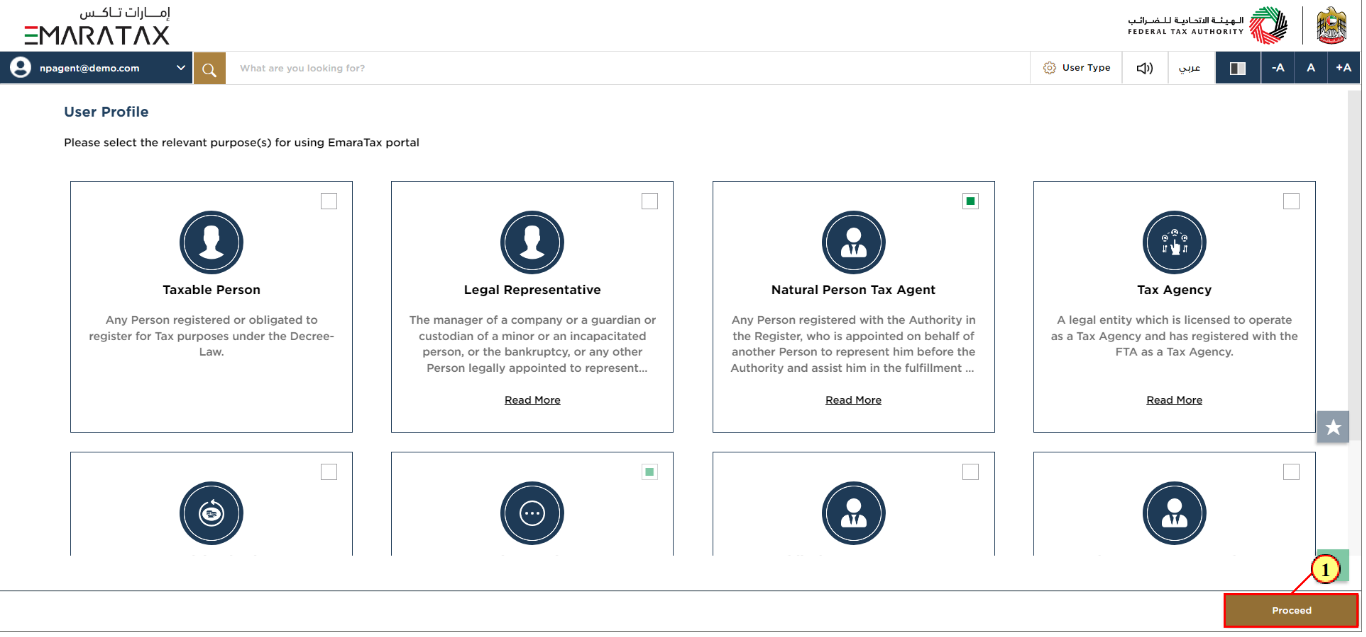Tick the Legal Representative checkbox
1366x637 pixels.
point(650,201)
